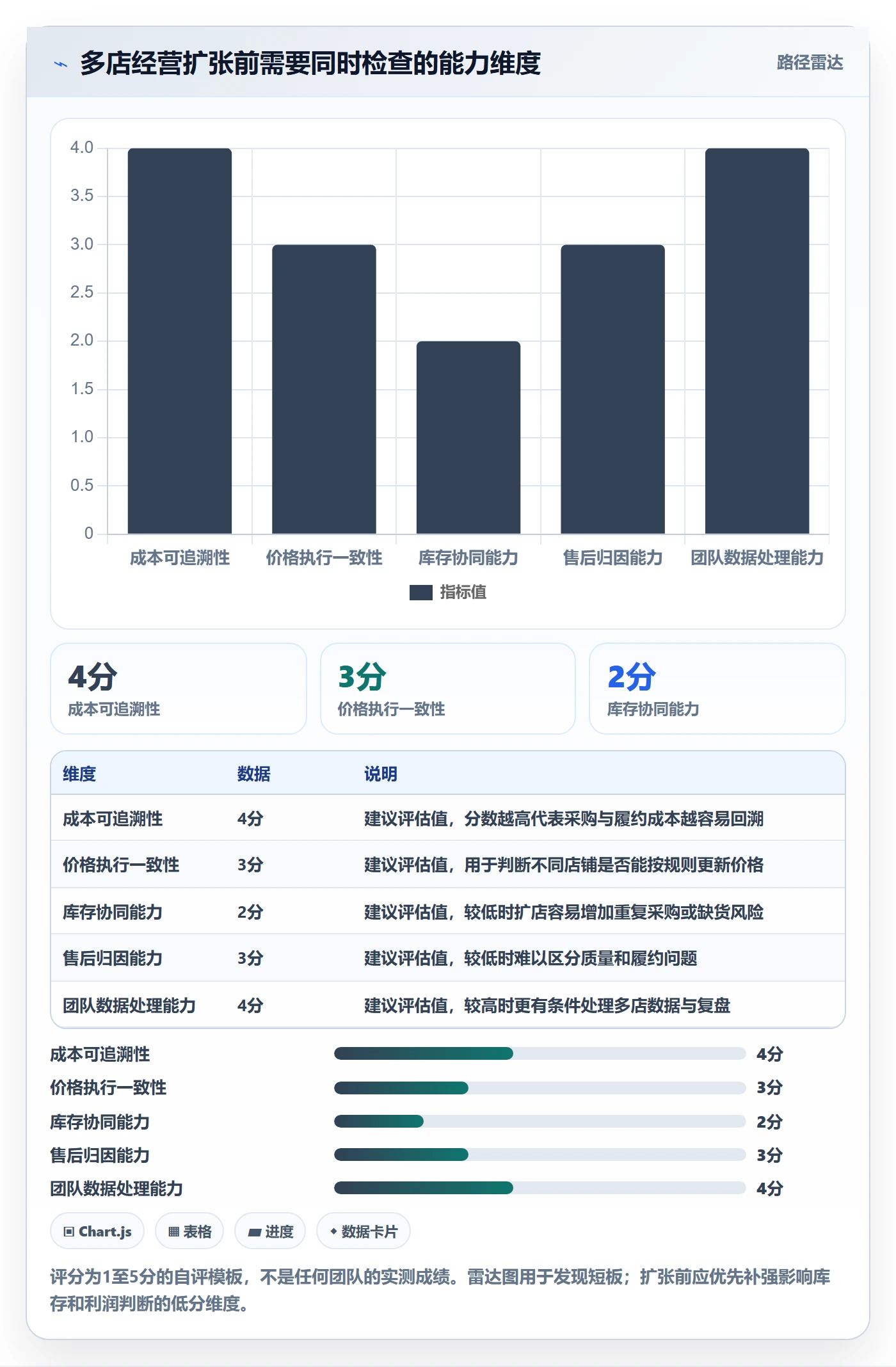Screen dimensions: 896x1367
Task: Click description text about 区分质量和履约问题
Action: (x=531, y=958)
